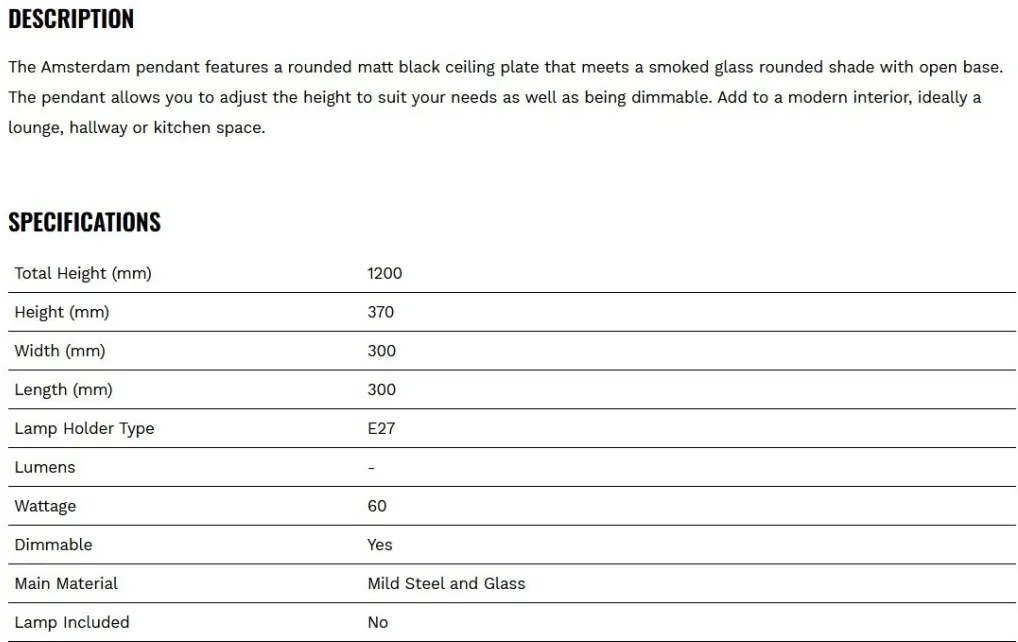Select the Dimmable row label

[53, 545]
